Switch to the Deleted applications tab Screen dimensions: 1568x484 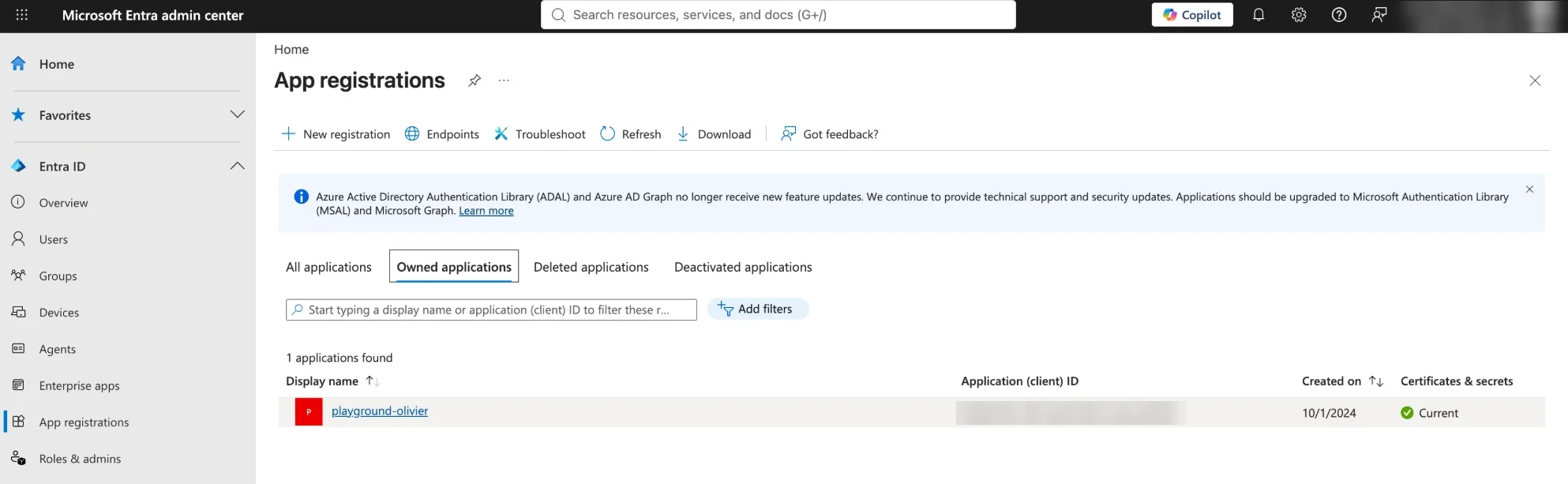(x=591, y=267)
